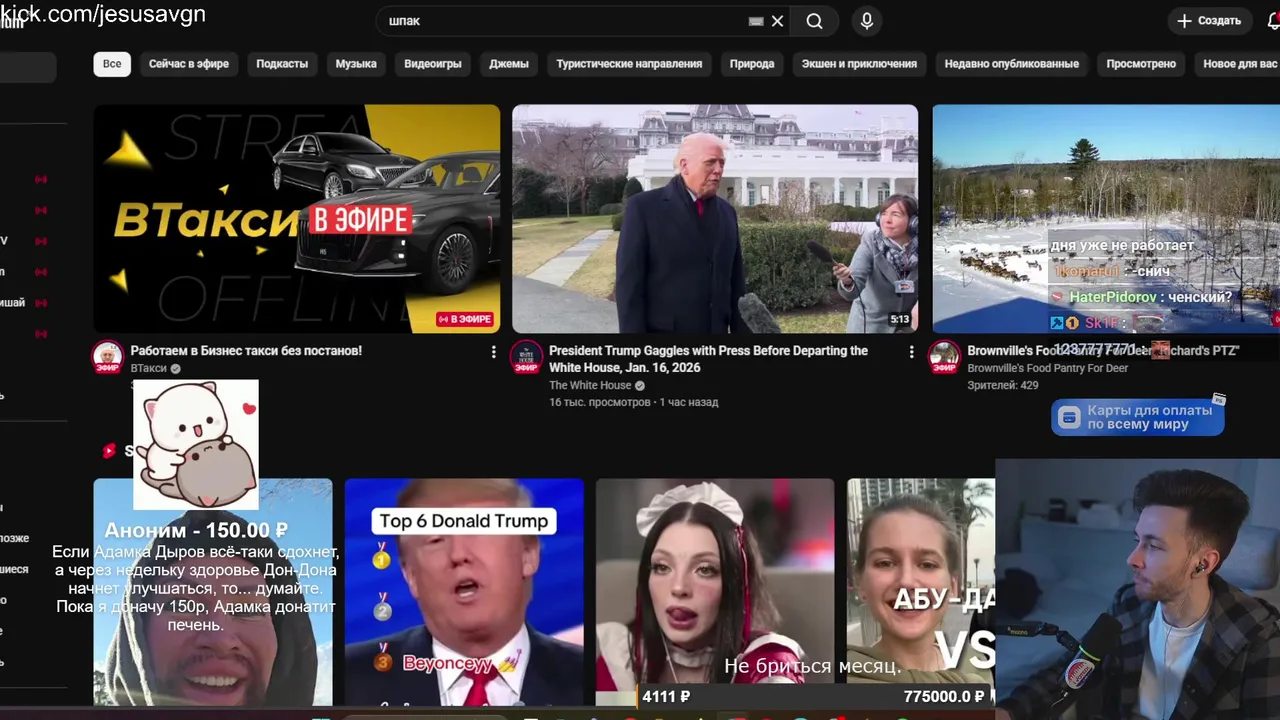Open options menu for Trump Gaggles video
The image size is (1280, 720).
tap(911, 352)
